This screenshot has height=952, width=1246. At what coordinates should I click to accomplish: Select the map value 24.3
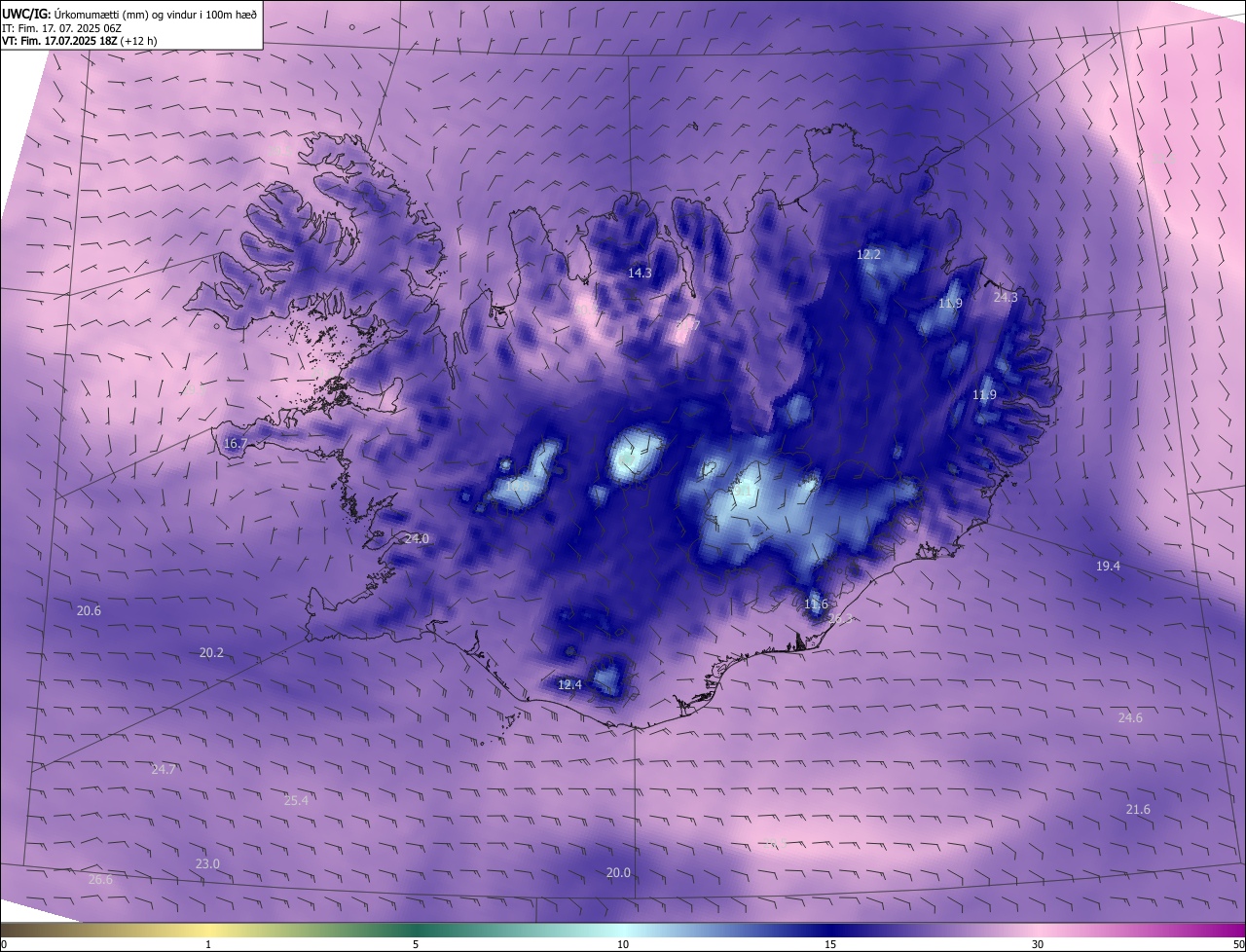[x=1006, y=298]
